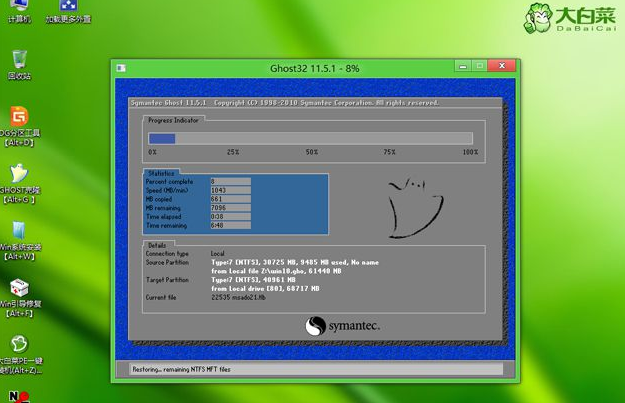Click the Percent complete value field
625x403 pixels.
pyautogui.click(x=230, y=181)
